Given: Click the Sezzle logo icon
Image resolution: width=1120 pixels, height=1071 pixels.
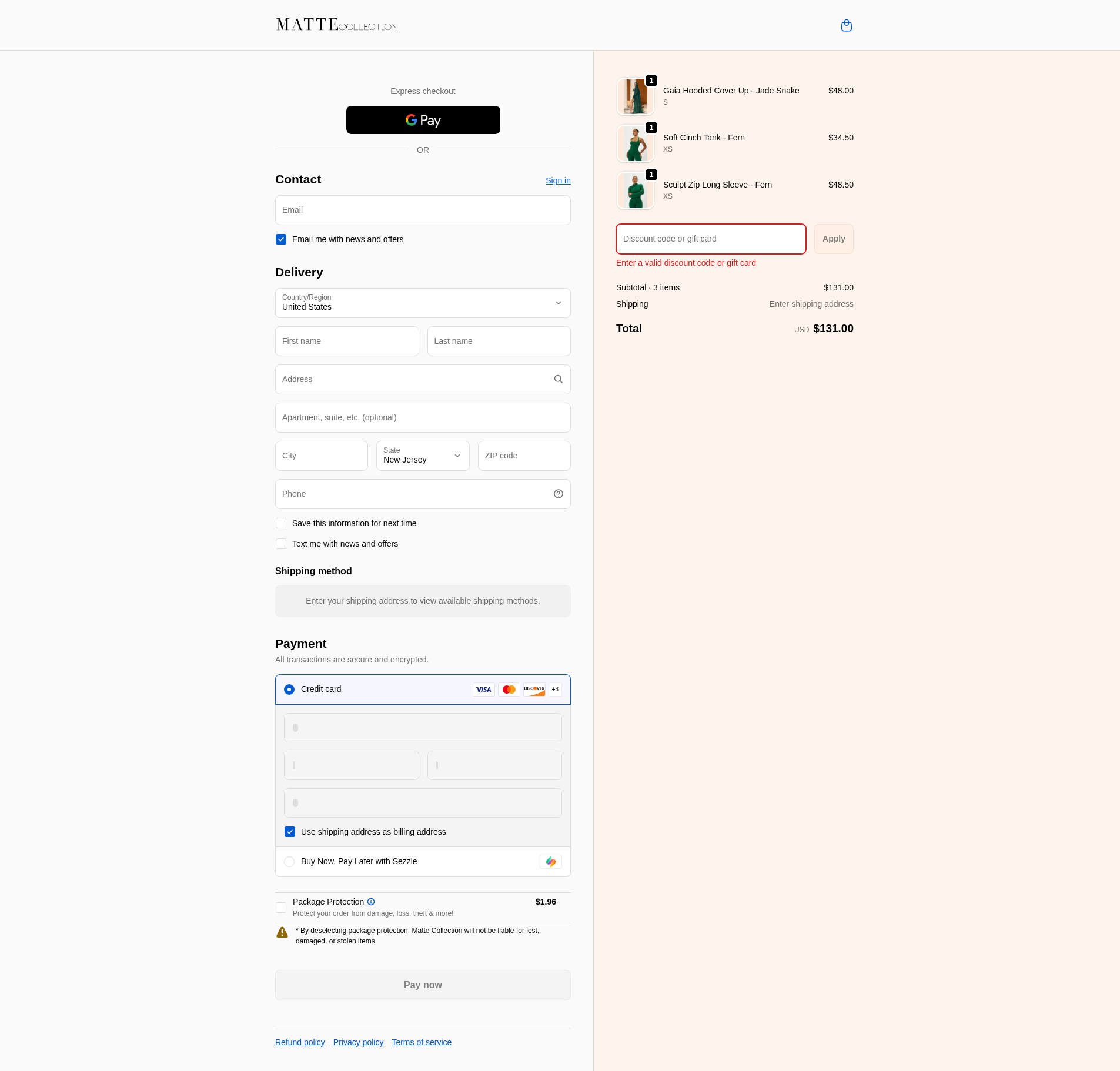Looking at the screenshot, I should (550, 862).
